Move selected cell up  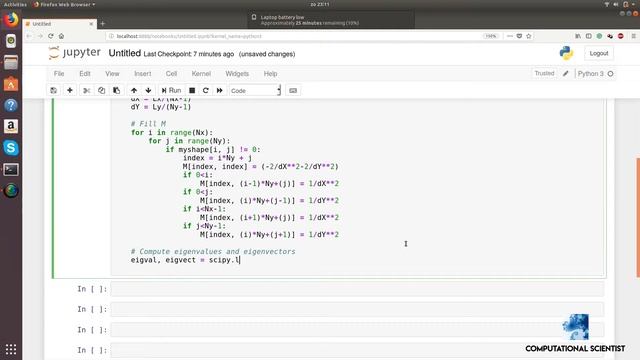pyautogui.click(x=134, y=90)
